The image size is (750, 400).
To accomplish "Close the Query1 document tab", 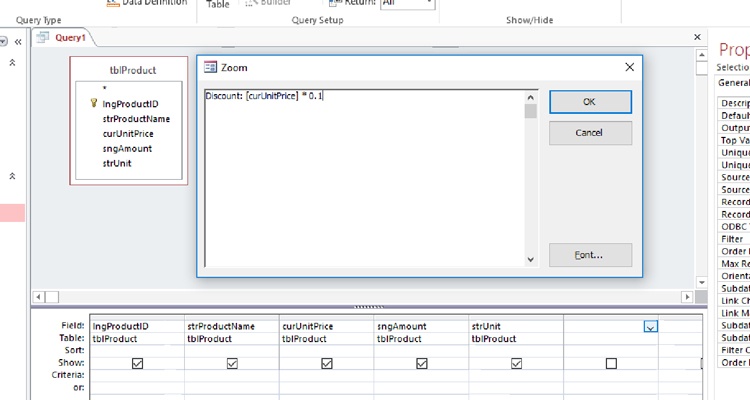I will [x=697, y=37].
